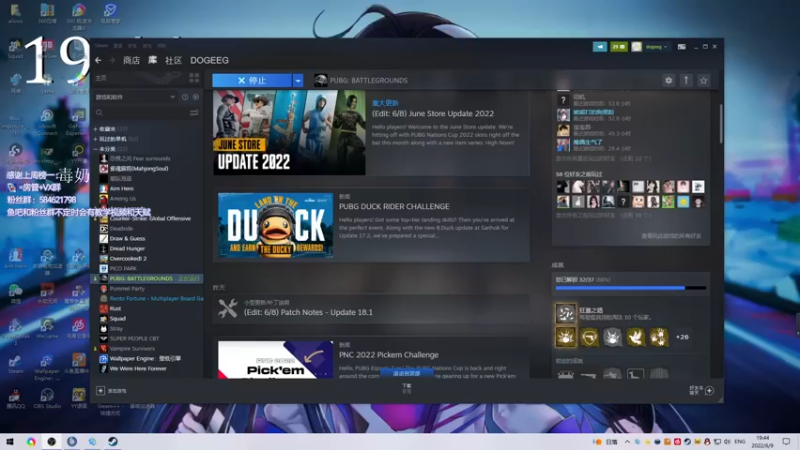Select Among Us in the library list

click(122, 198)
